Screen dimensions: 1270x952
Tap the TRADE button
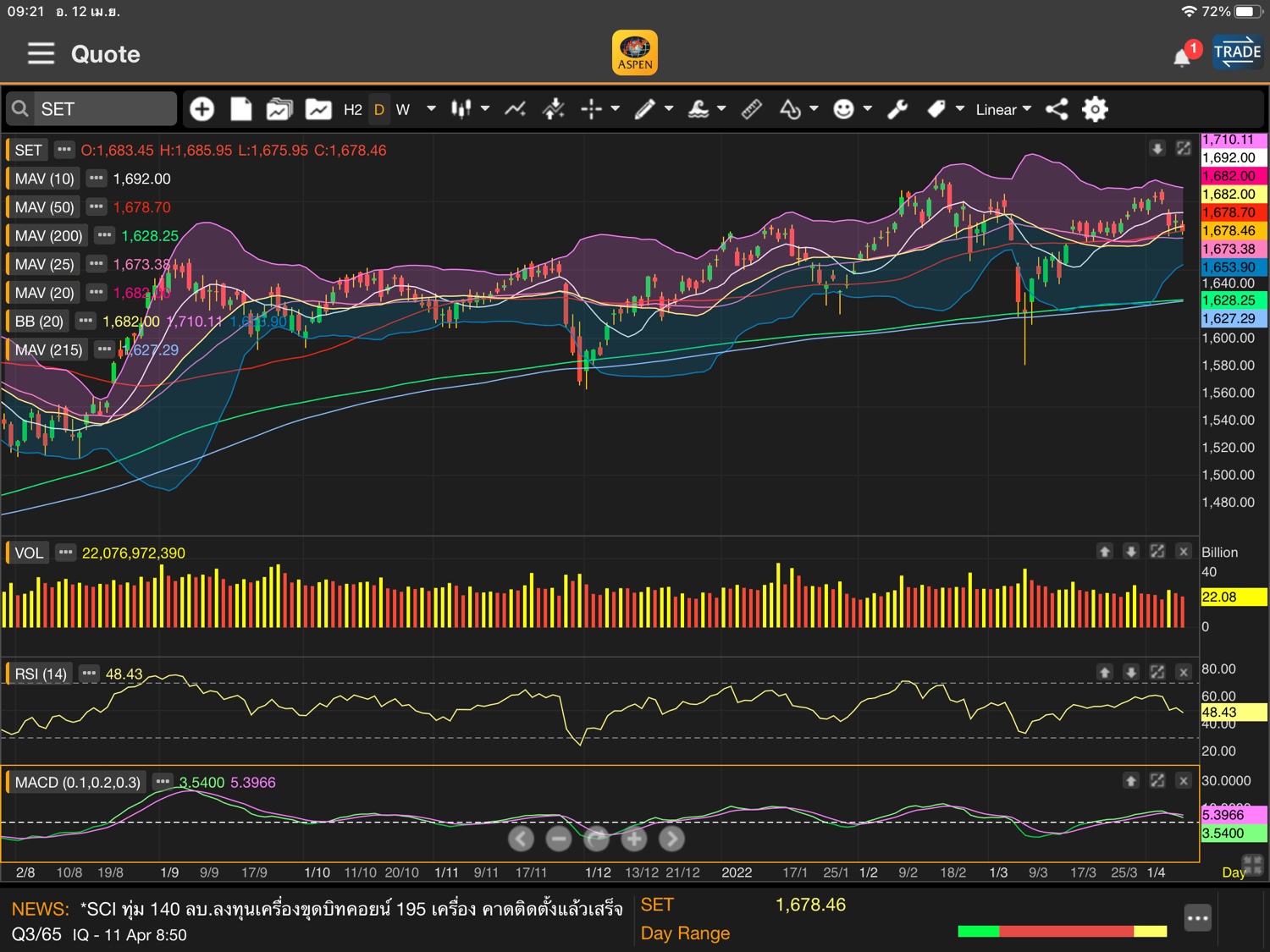tap(1237, 52)
